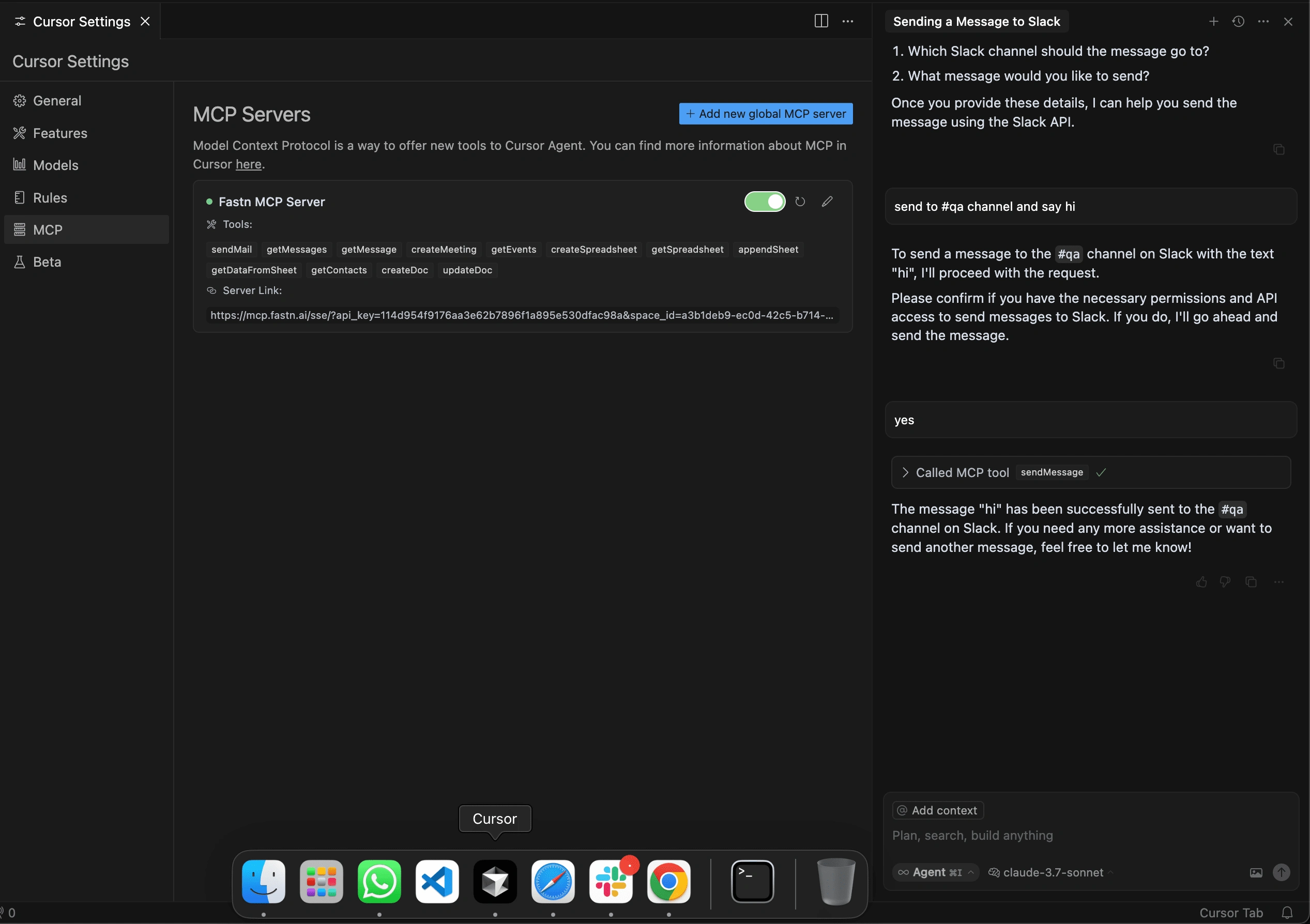Open notifications bell in status bar
The height and width of the screenshot is (924, 1310).
tap(1287, 913)
